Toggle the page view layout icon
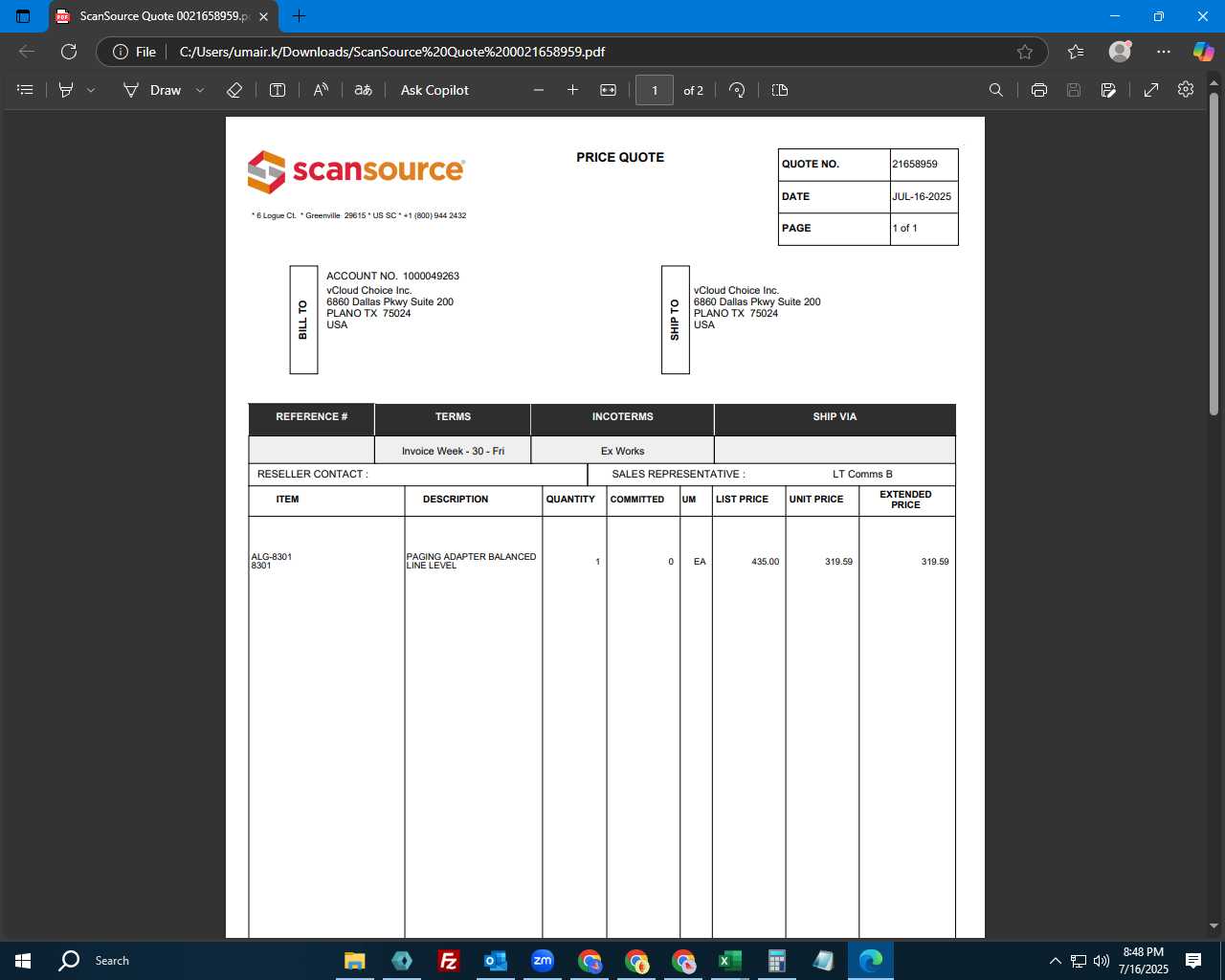 [x=780, y=90]
